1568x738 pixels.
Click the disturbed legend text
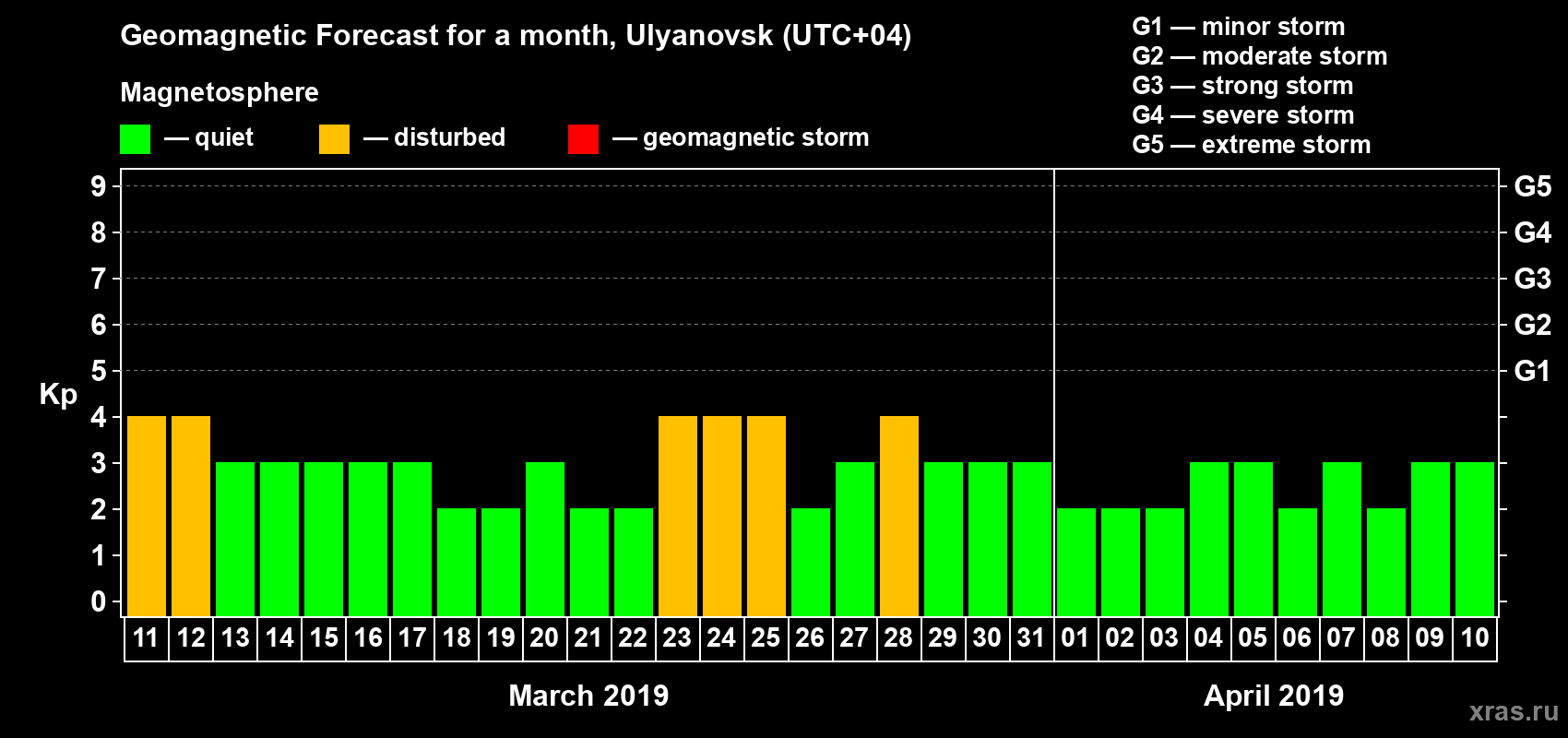click(449, 137)
